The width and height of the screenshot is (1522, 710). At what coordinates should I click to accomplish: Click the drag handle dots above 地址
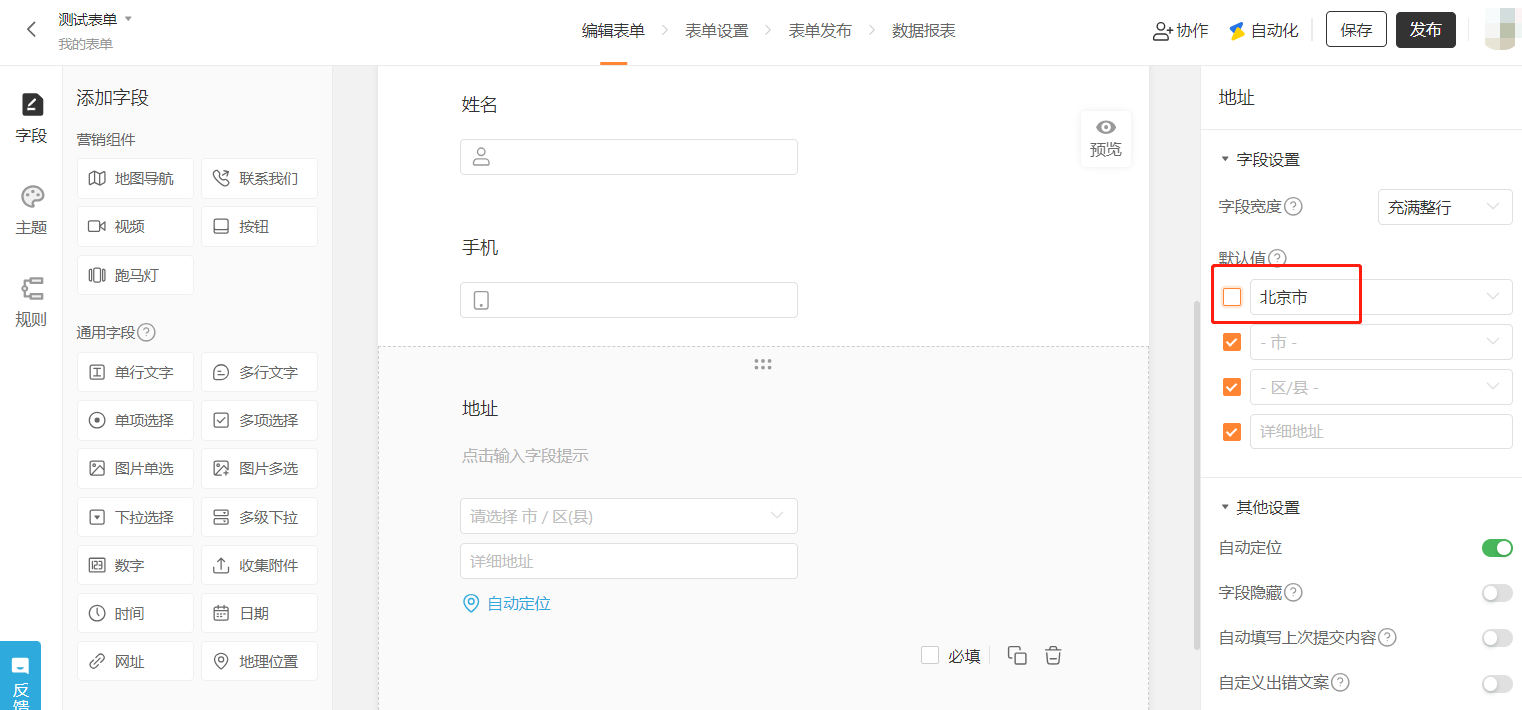pos(763,365)
